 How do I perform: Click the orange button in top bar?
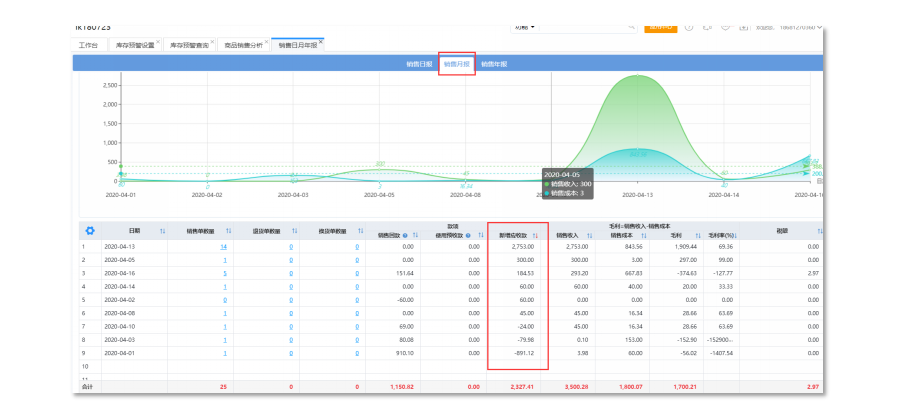661,27
